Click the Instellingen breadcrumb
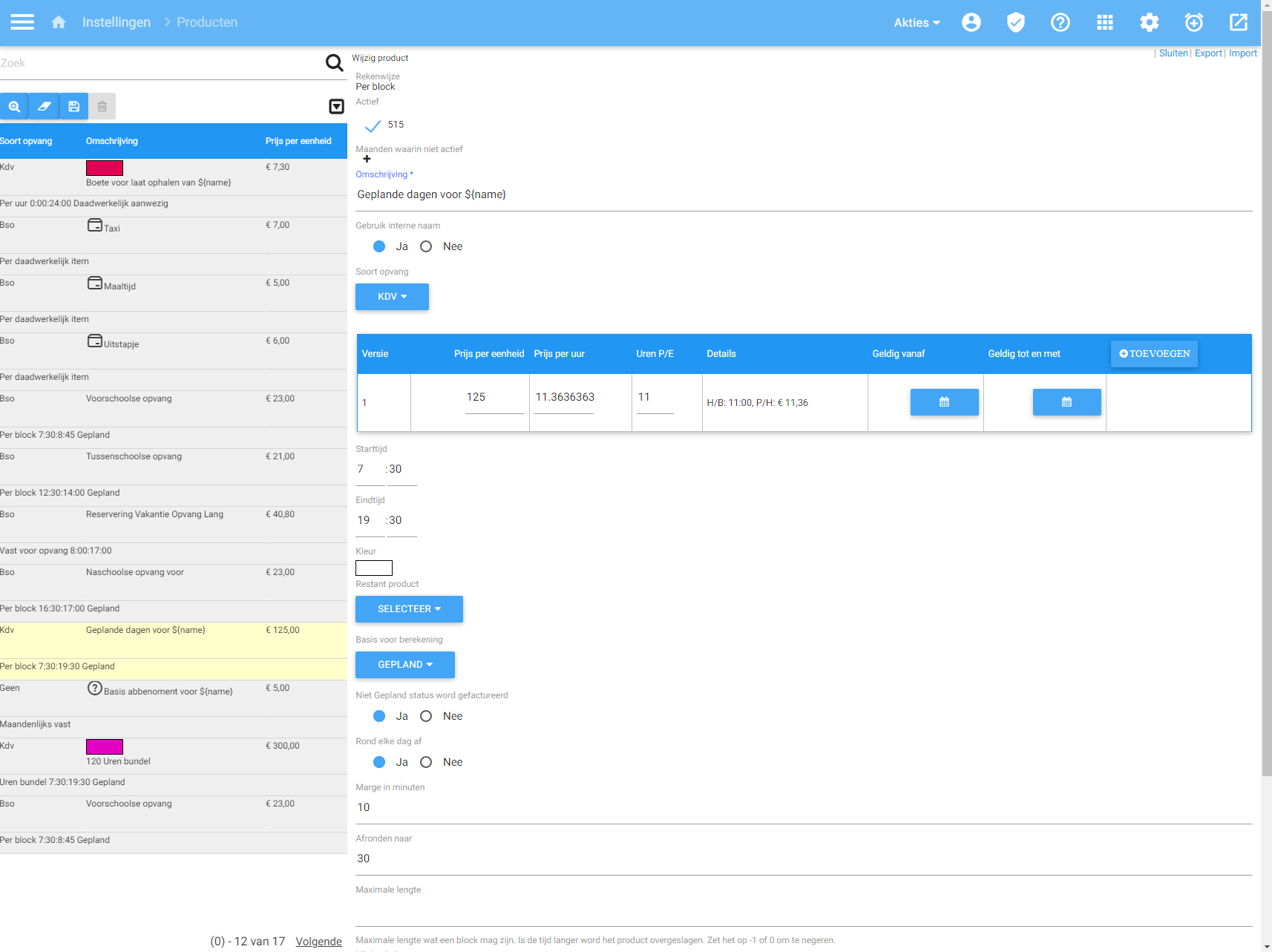Image resolution: width=1272 pixels, height=952 pixels. (116, 22)
